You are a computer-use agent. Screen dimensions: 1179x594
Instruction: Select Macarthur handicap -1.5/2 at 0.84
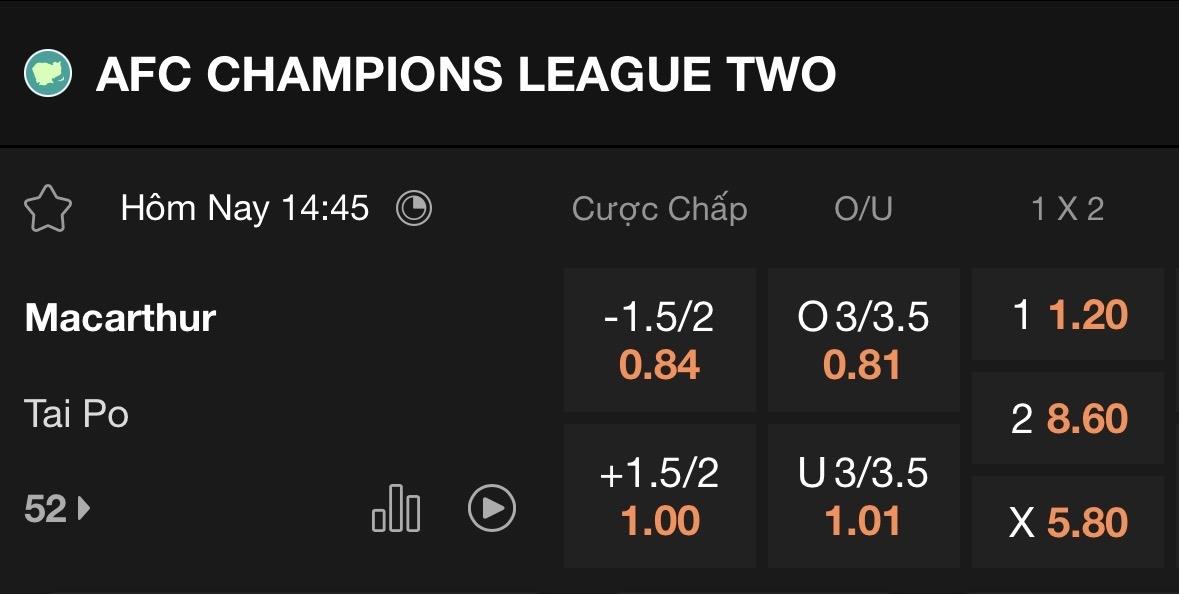pos(660,340)
